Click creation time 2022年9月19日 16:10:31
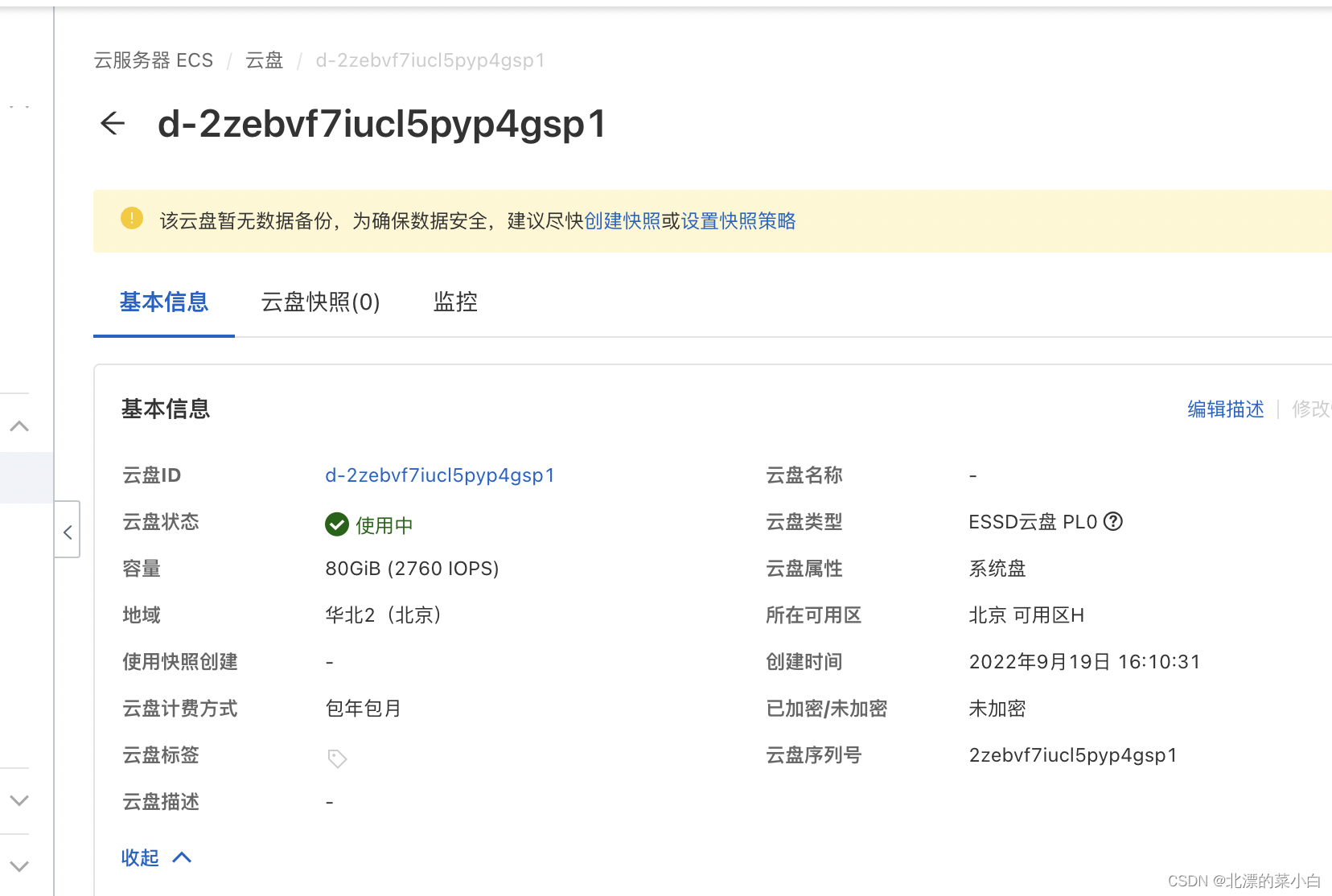 tap(1084, 662)
